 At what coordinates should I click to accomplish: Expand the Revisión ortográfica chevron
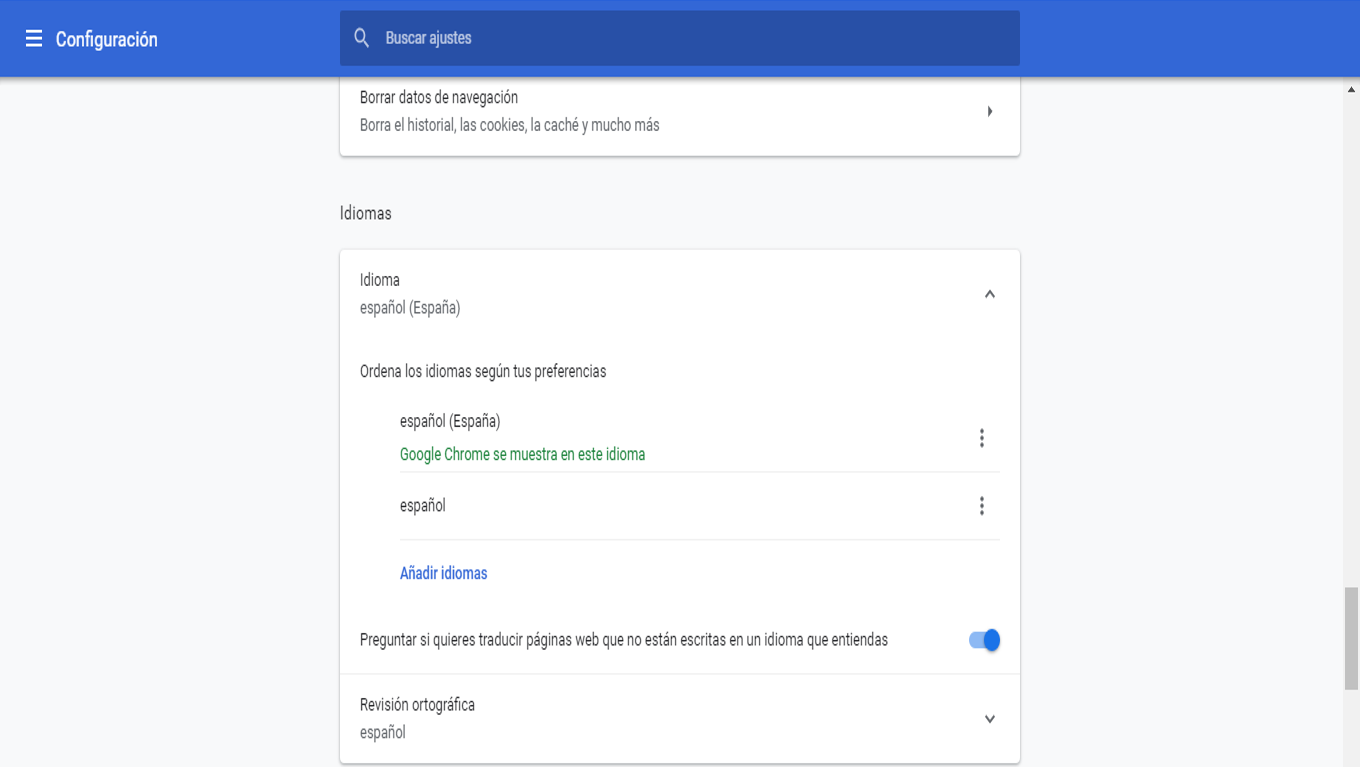click(x=989, y=719)
